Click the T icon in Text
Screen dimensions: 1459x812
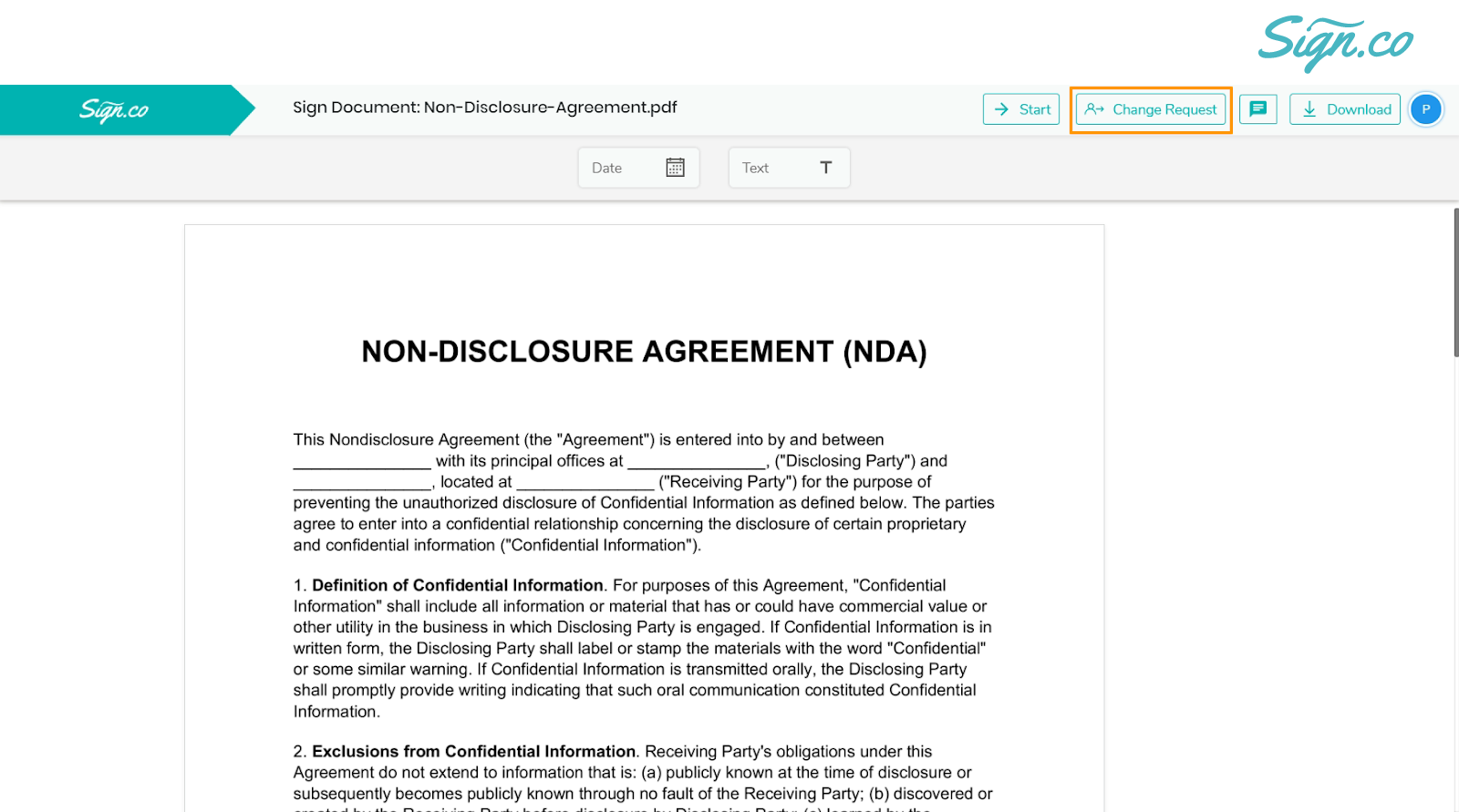click(x=825, y=168)
